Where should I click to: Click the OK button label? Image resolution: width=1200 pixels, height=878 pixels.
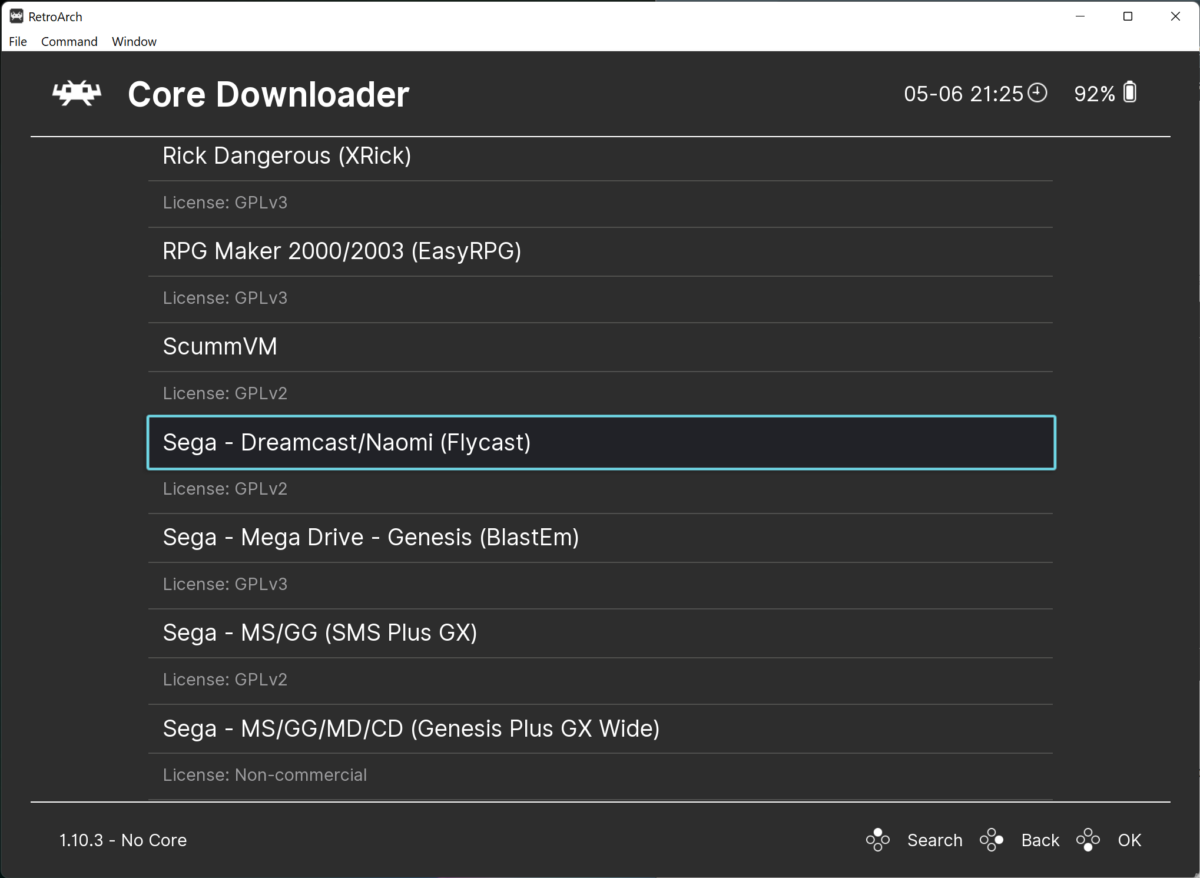point(1129,840)
